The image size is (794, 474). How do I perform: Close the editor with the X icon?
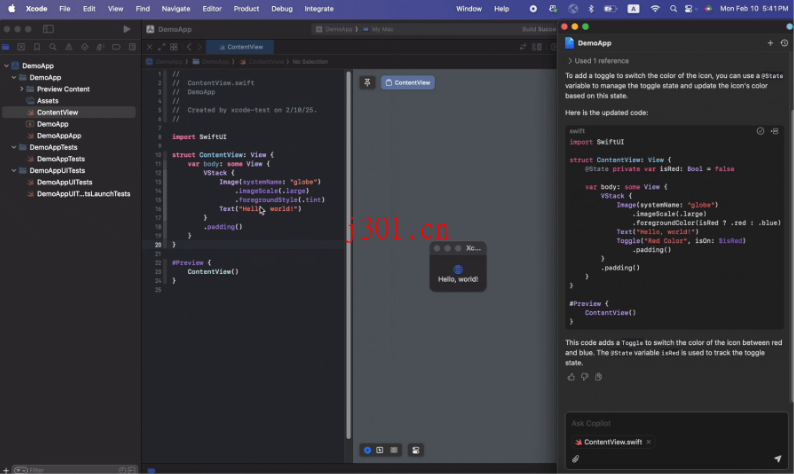coord(149,47)
